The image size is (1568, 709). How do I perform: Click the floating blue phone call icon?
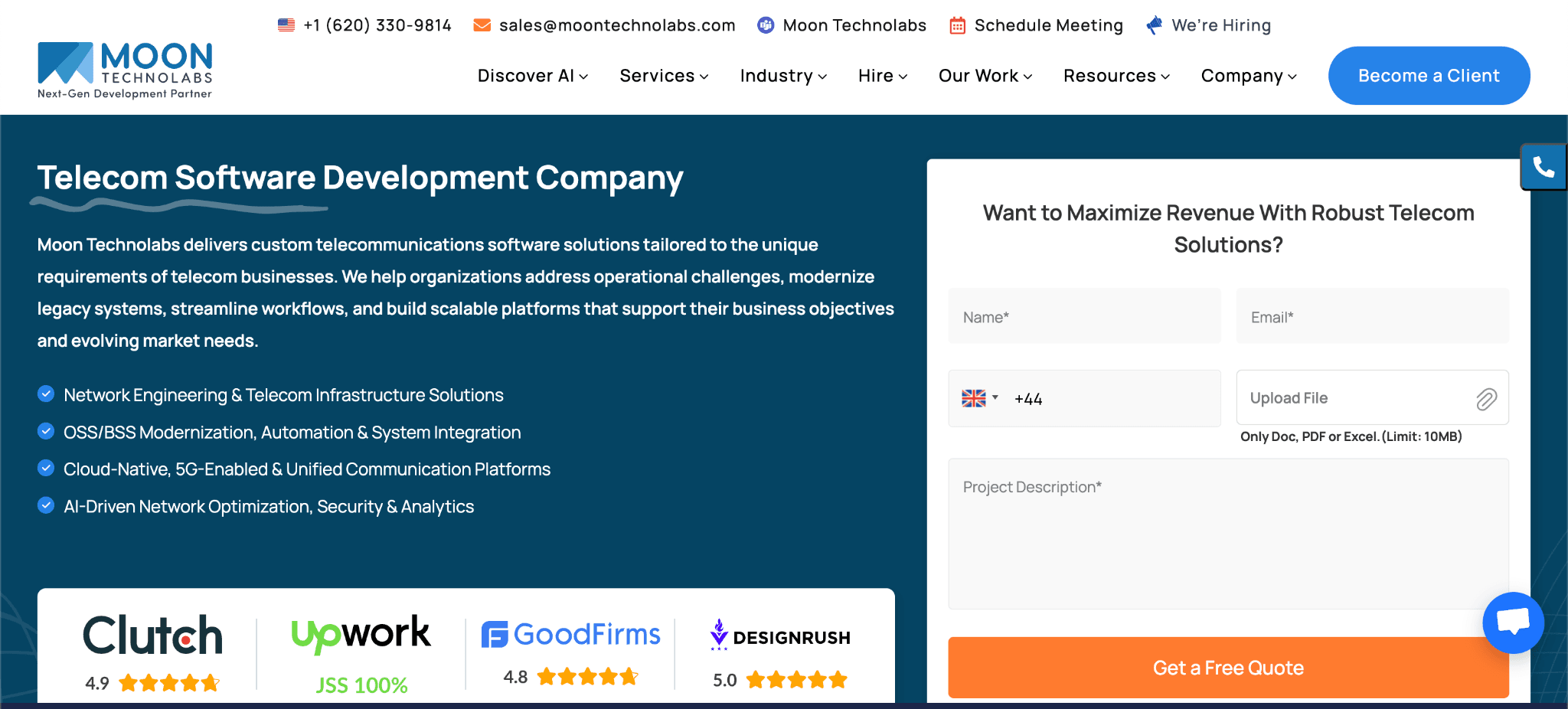(x=1543, y=166)
